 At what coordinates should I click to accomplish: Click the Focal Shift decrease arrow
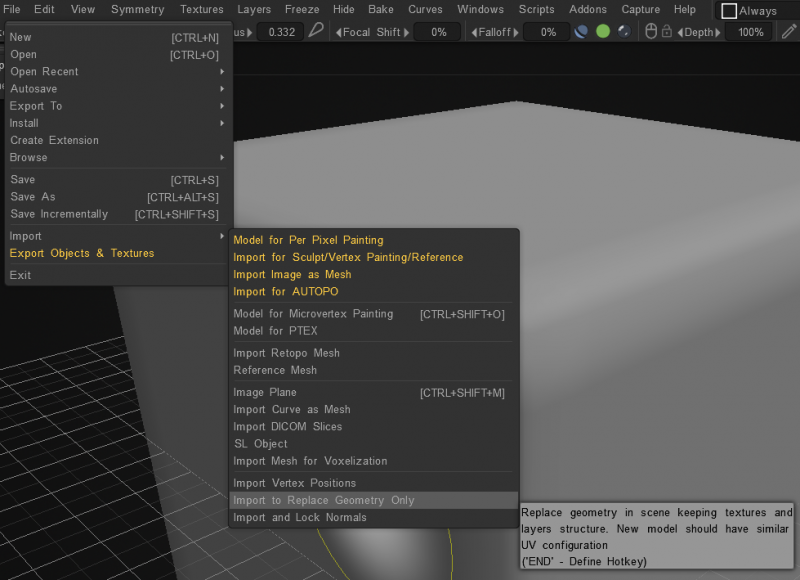[x=337, y=32]
